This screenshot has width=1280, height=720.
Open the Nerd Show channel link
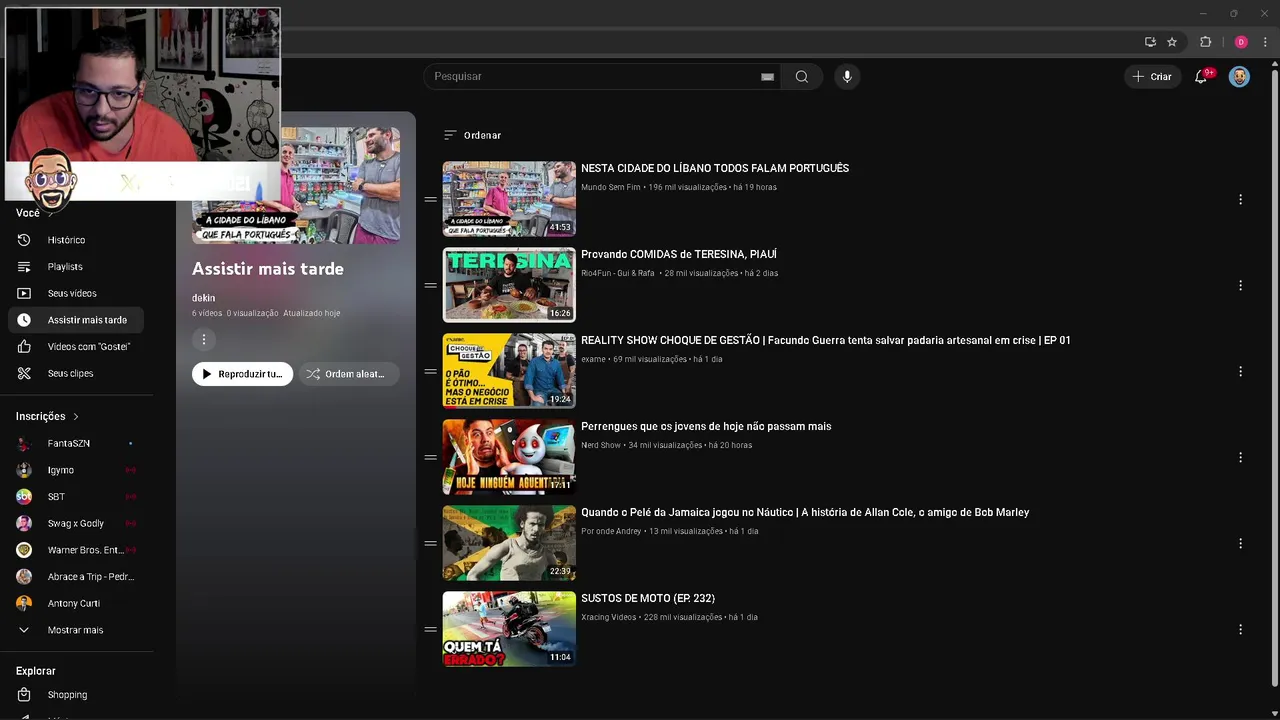(601, 445)
